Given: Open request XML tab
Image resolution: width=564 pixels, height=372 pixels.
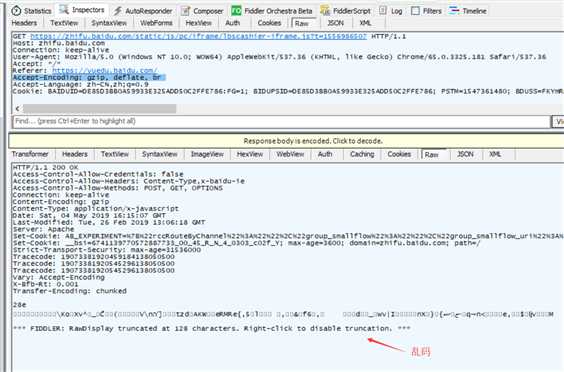Looking at the screenshot, I should pyautogui.click(x=365, y=23).
